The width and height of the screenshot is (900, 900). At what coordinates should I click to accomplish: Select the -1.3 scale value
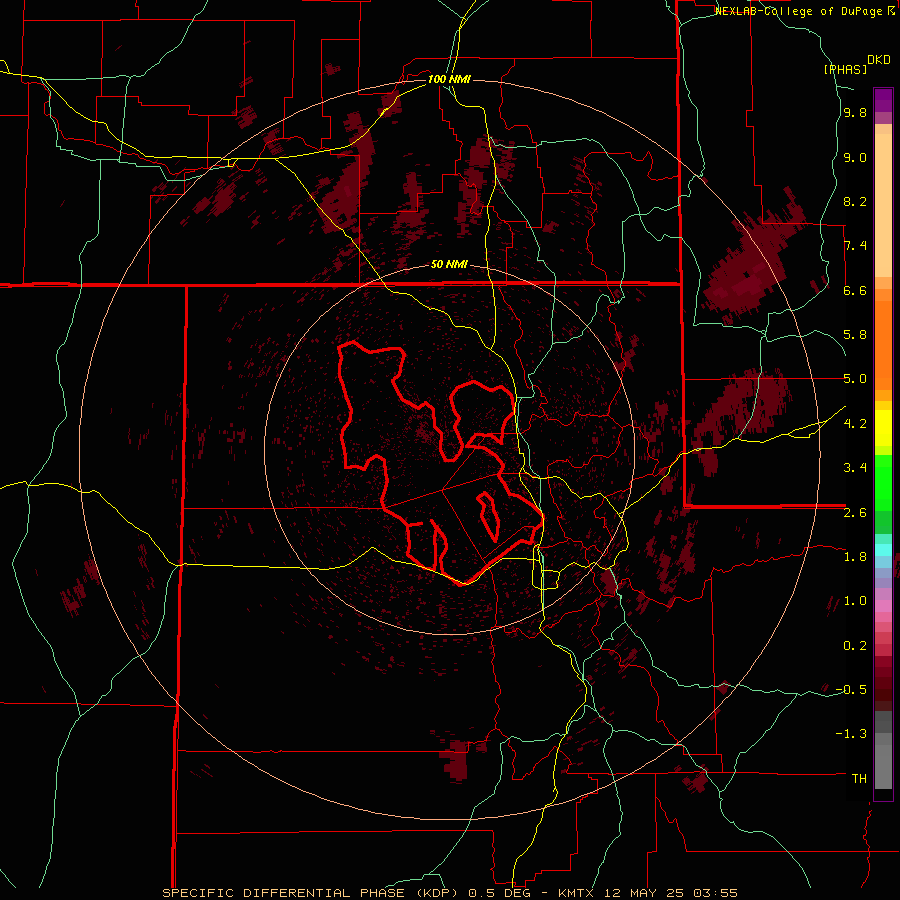851,734
